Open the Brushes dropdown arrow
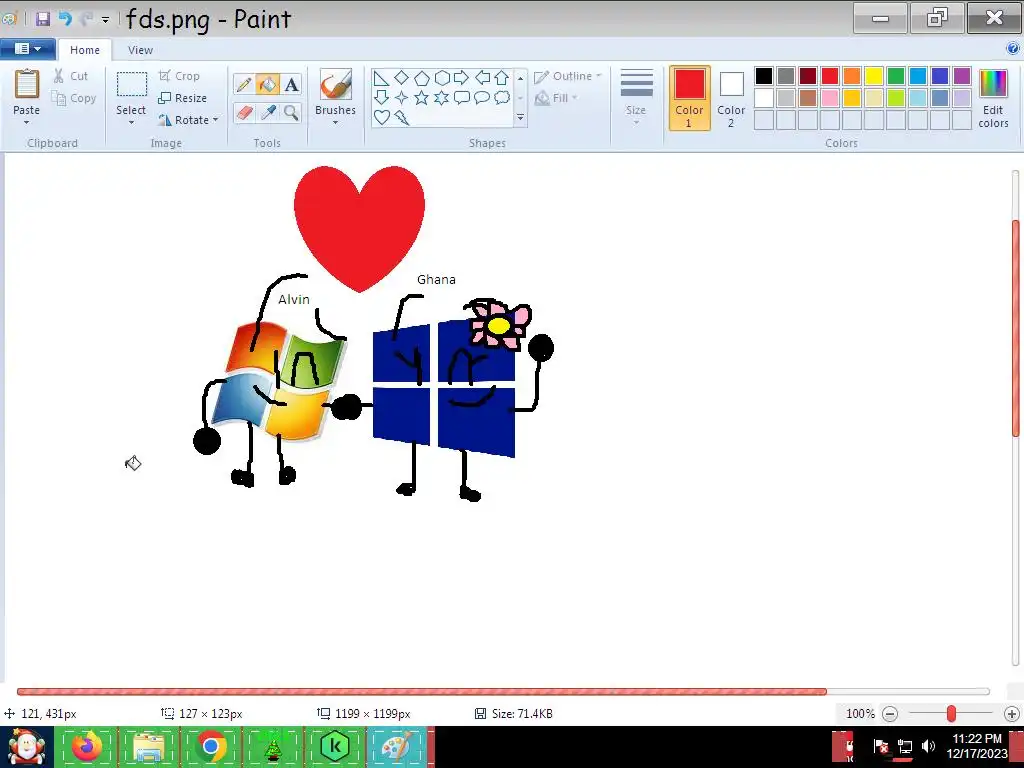 click(x=336, y=123)
